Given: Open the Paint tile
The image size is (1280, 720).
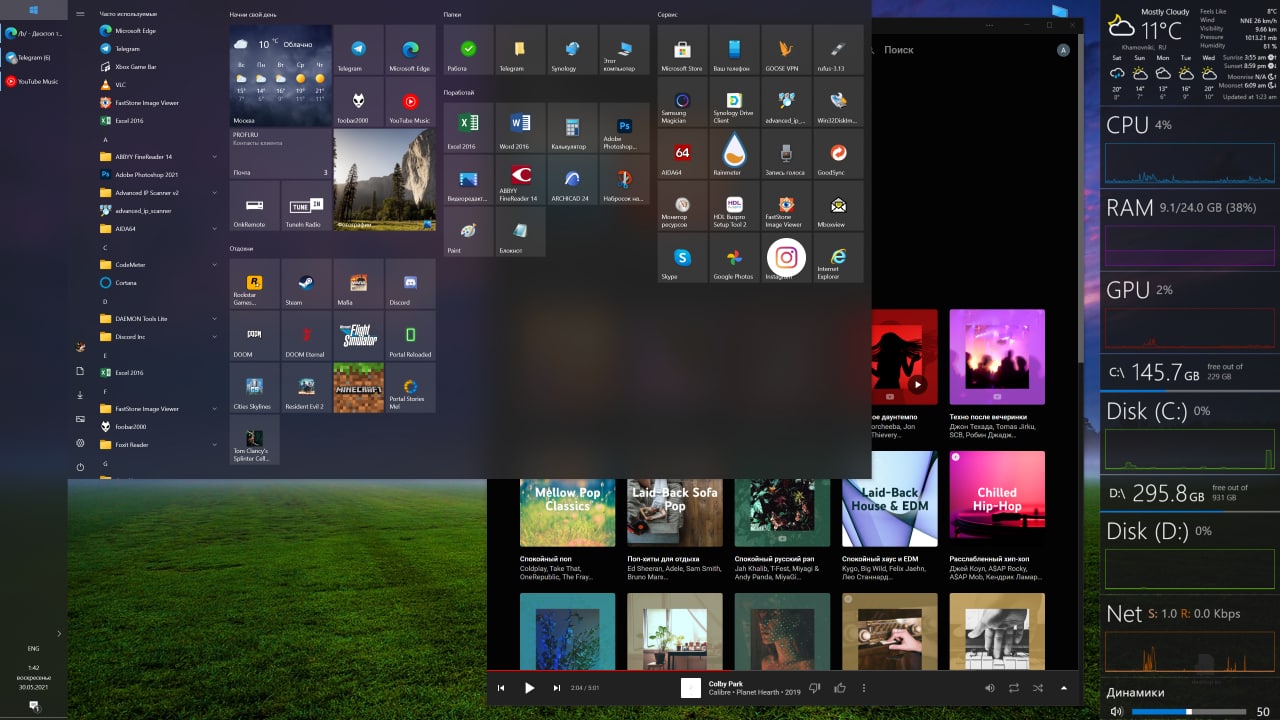Looking at the screenshot, I should [x=468, y=232].
